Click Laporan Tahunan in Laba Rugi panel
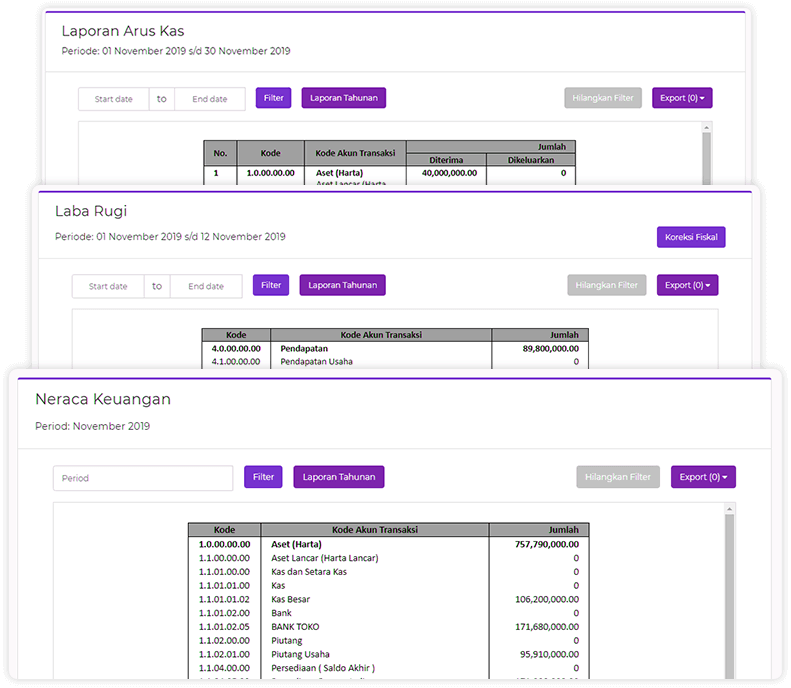 (x=342, y=285)
